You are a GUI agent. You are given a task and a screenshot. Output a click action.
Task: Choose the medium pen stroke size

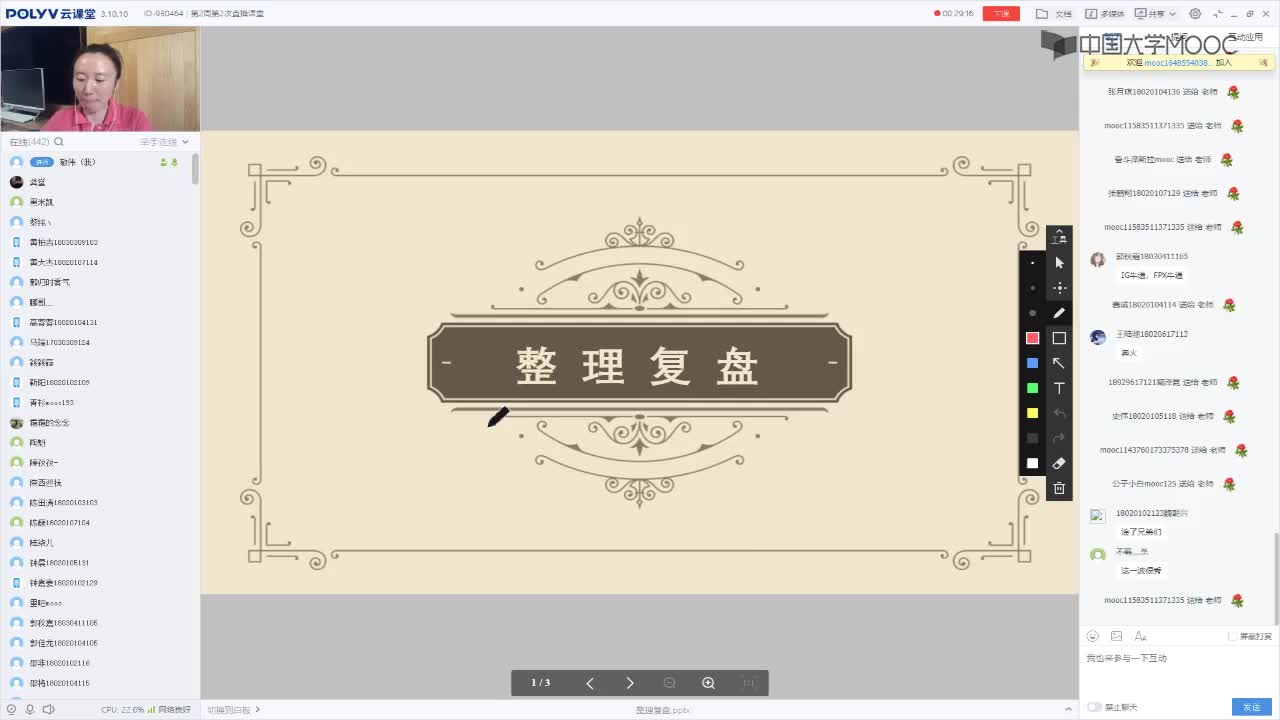click(1033, 288)
